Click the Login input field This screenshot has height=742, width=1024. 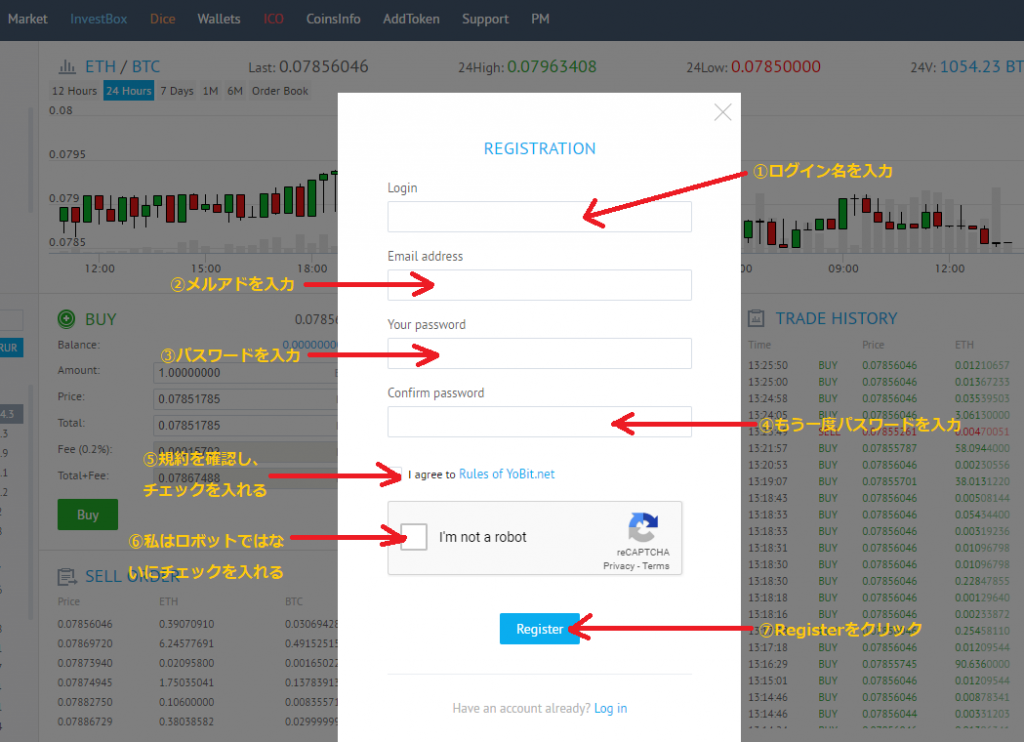tap(539, 216)
